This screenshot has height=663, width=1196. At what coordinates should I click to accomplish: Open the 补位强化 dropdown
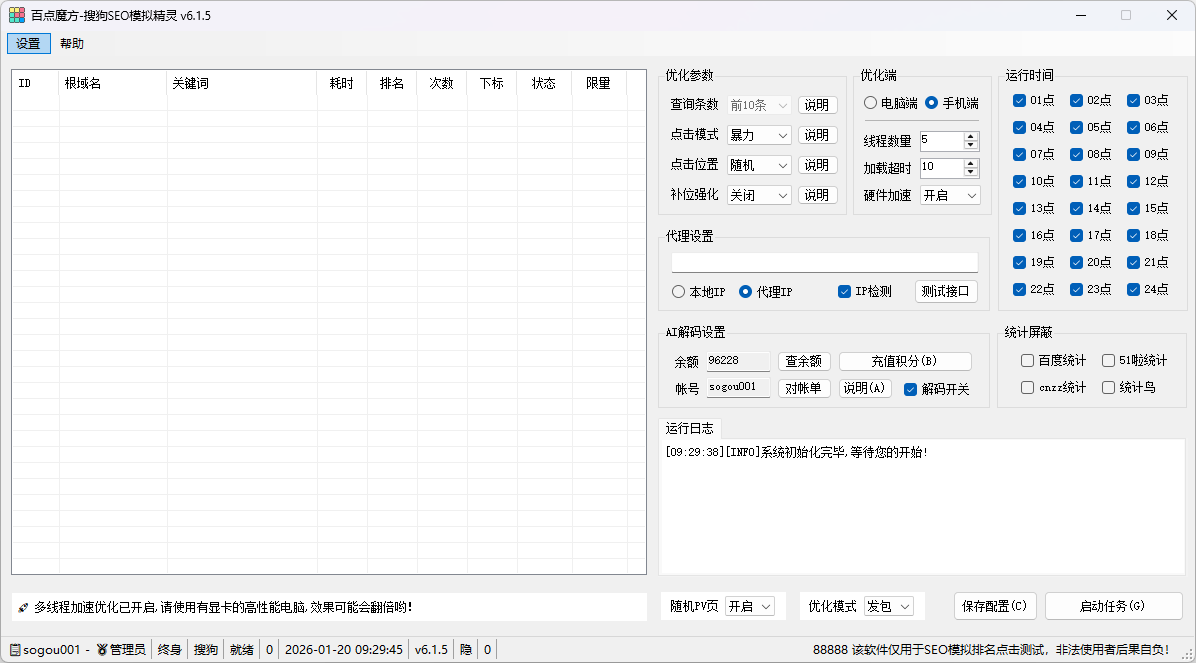(x=758, y=194)
